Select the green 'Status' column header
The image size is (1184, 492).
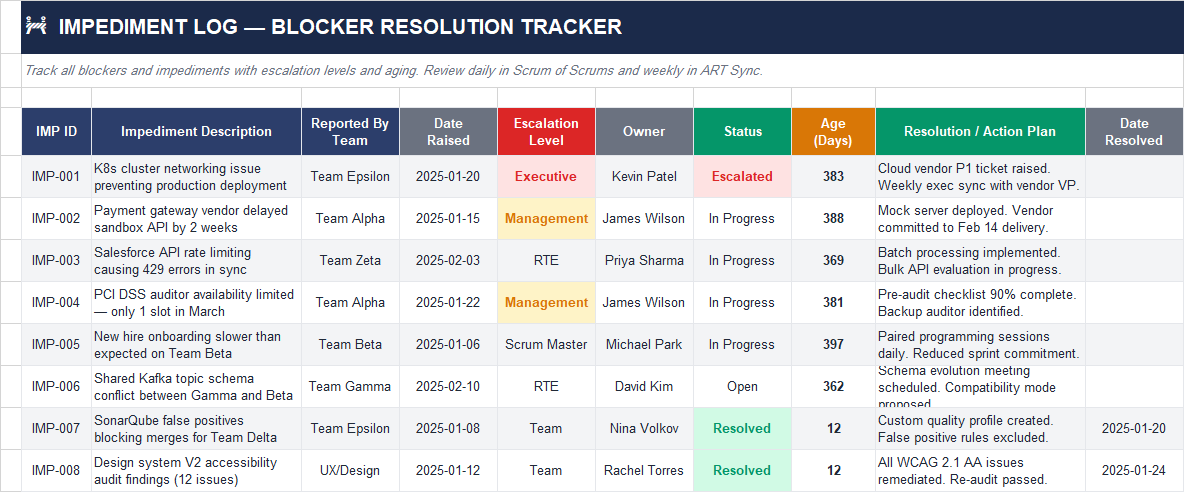coord(742,131)
